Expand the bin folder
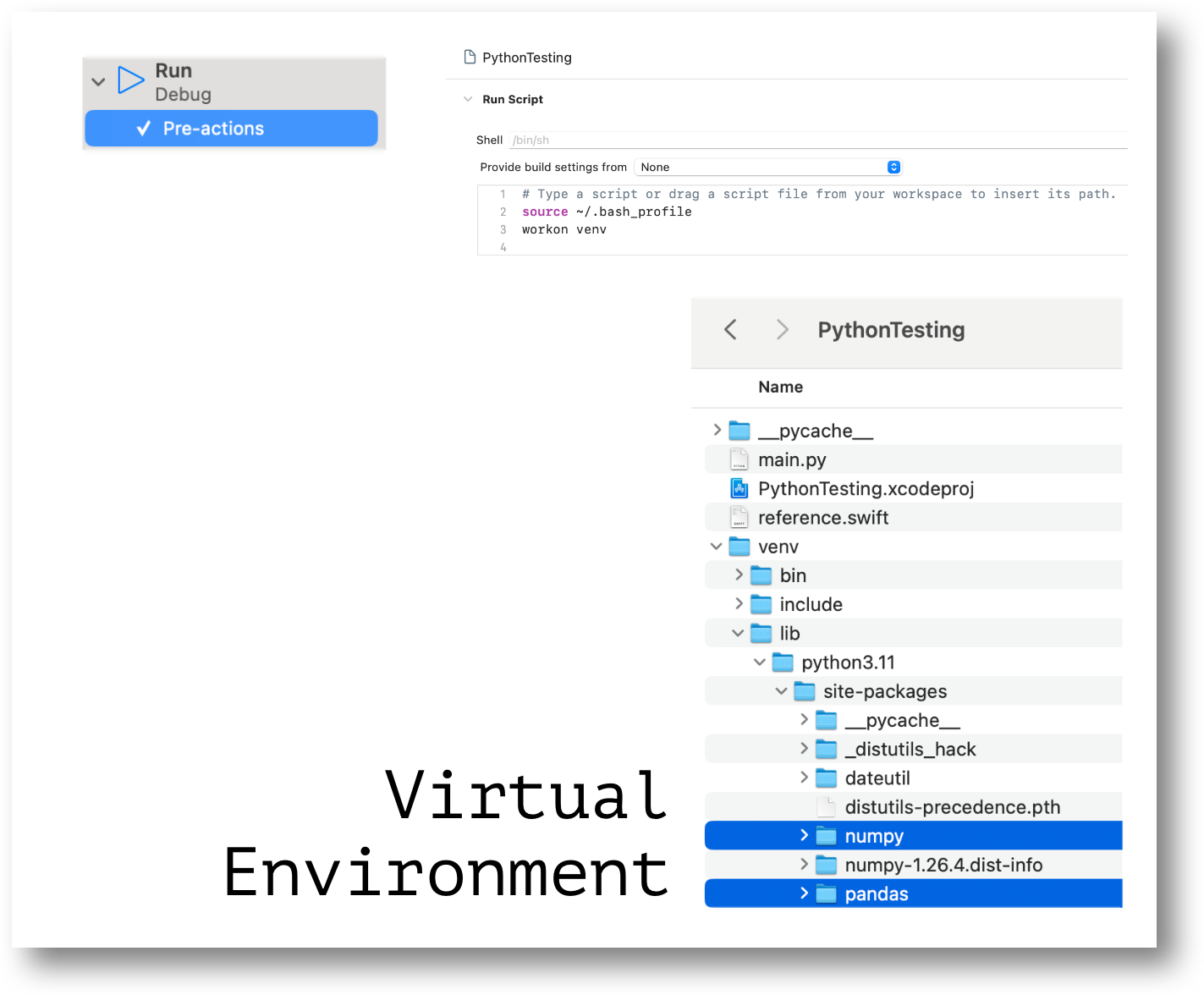 pos(739,575)
